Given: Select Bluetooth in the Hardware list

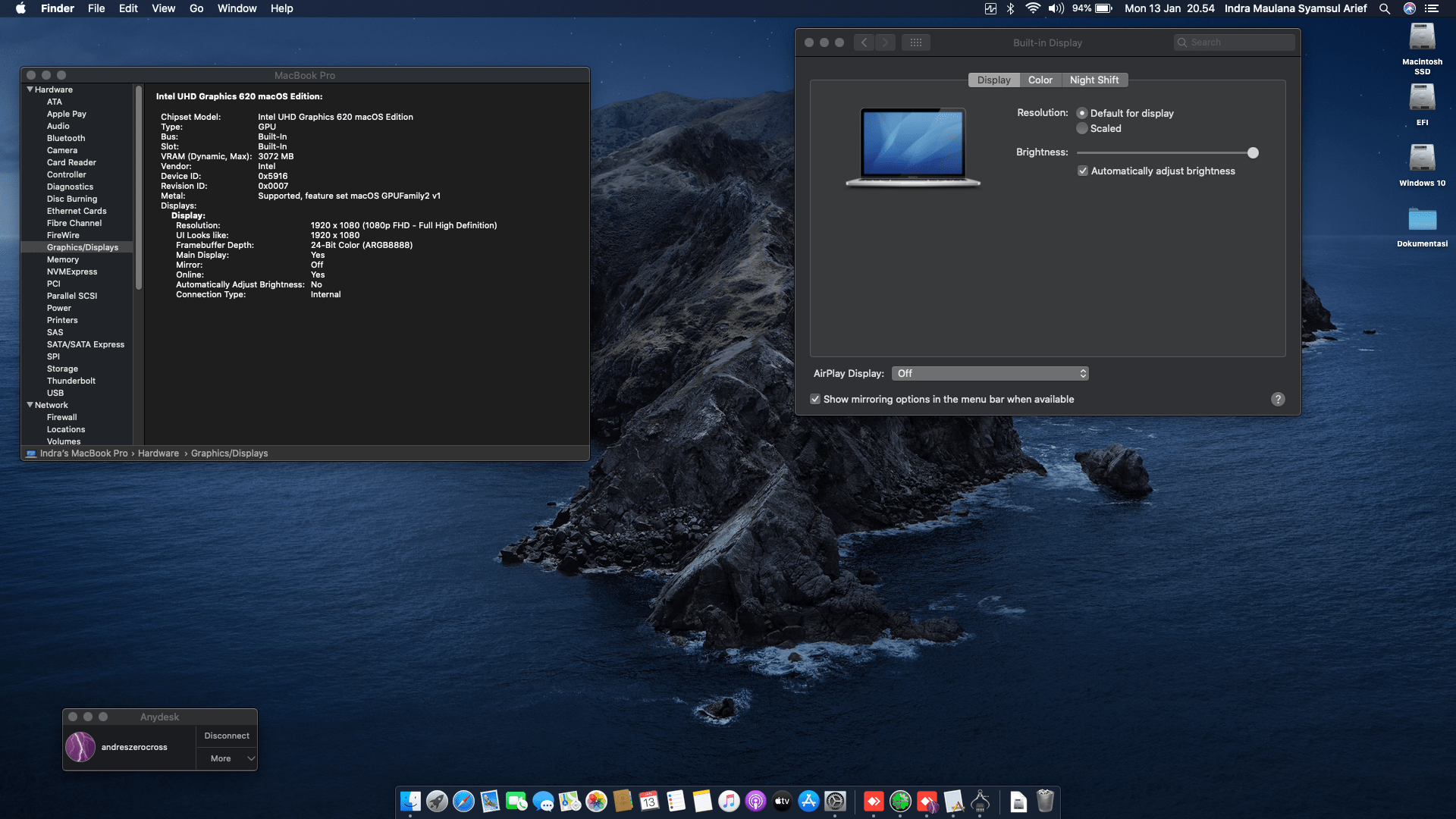Looking at the screenshot, I should [66, 138].
